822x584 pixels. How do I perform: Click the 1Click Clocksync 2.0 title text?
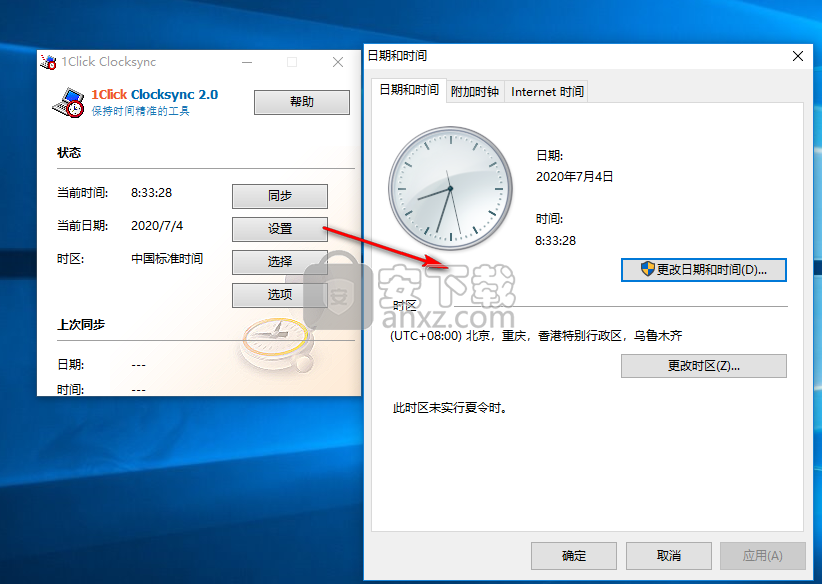click(x=155, y=94)
